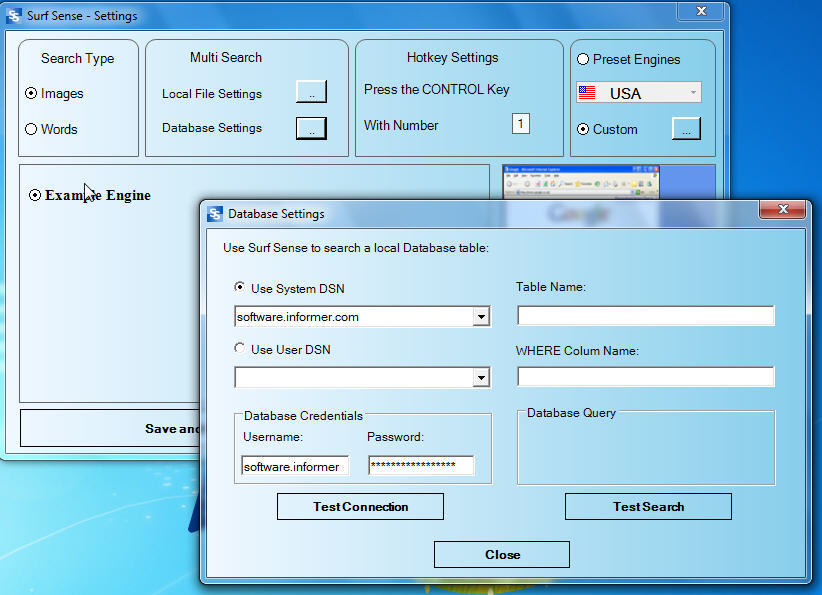Select the Images search type
Image resolution: width=822 pixels, height=595 pixels.
(x=32, y=93)
